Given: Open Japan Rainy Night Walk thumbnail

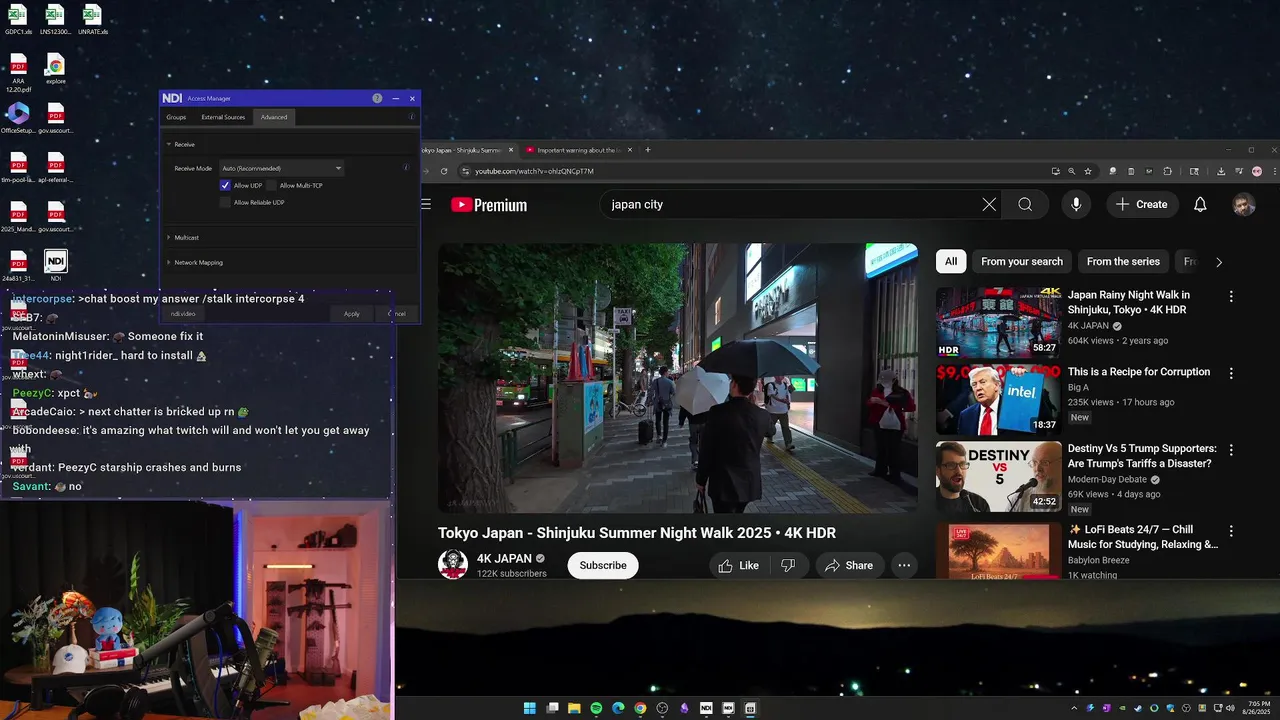Looking at the screenshot, I should click(x=999, y=323).
